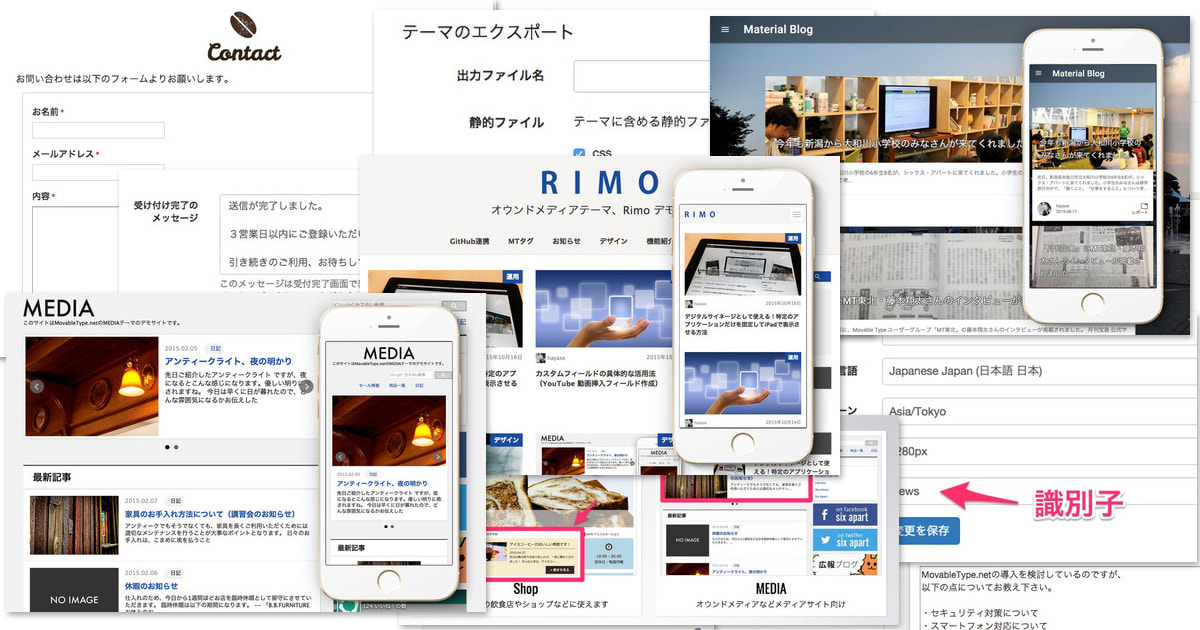Tap the folder icon on Material Blog phone card
The width and height of the screenshot is (1200, 630).
[x=1145, y=206]
